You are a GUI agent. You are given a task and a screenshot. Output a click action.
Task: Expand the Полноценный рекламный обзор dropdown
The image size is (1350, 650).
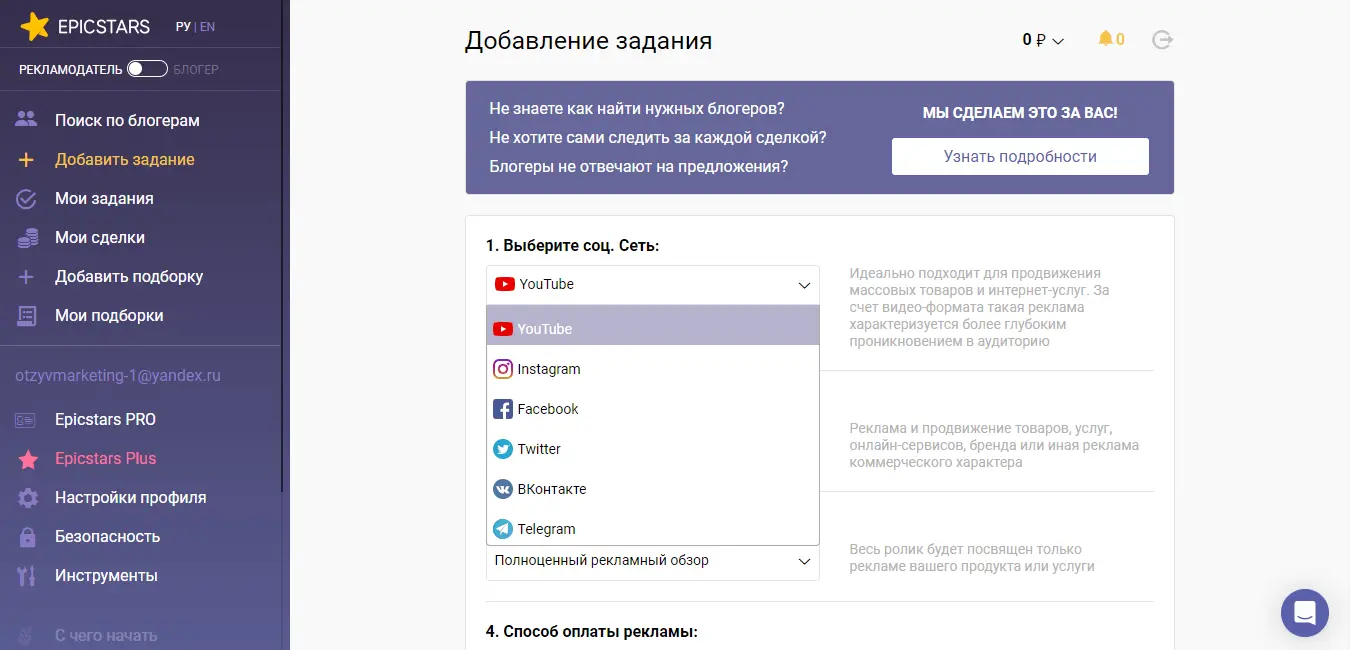click(x=652, y=561)
